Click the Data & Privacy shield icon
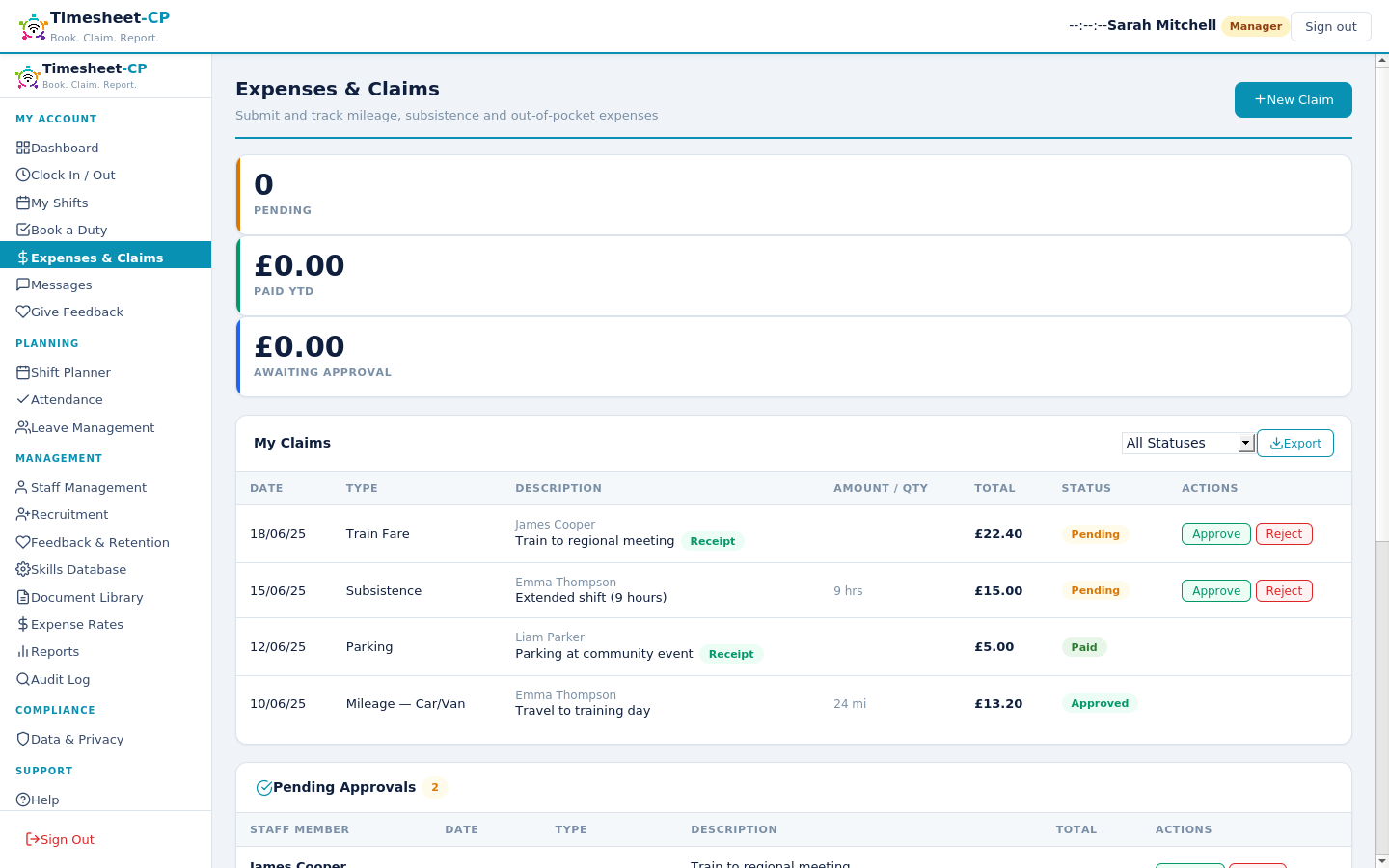The width and height of the screenshot is (1389, 868). tap(23, 739)
